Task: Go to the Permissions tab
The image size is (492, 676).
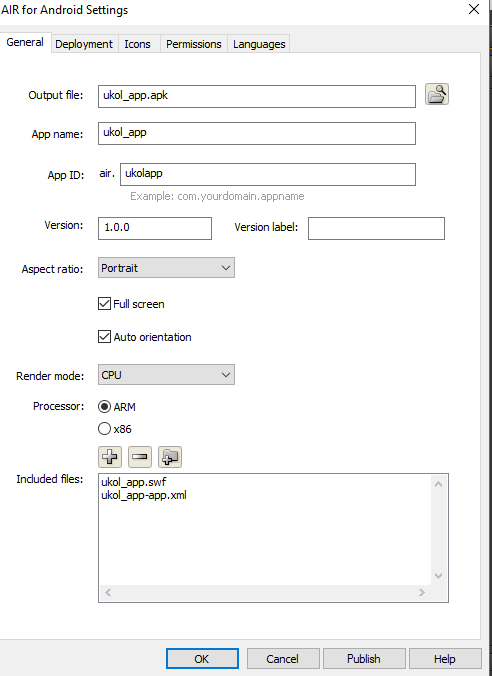Action: 194,44
